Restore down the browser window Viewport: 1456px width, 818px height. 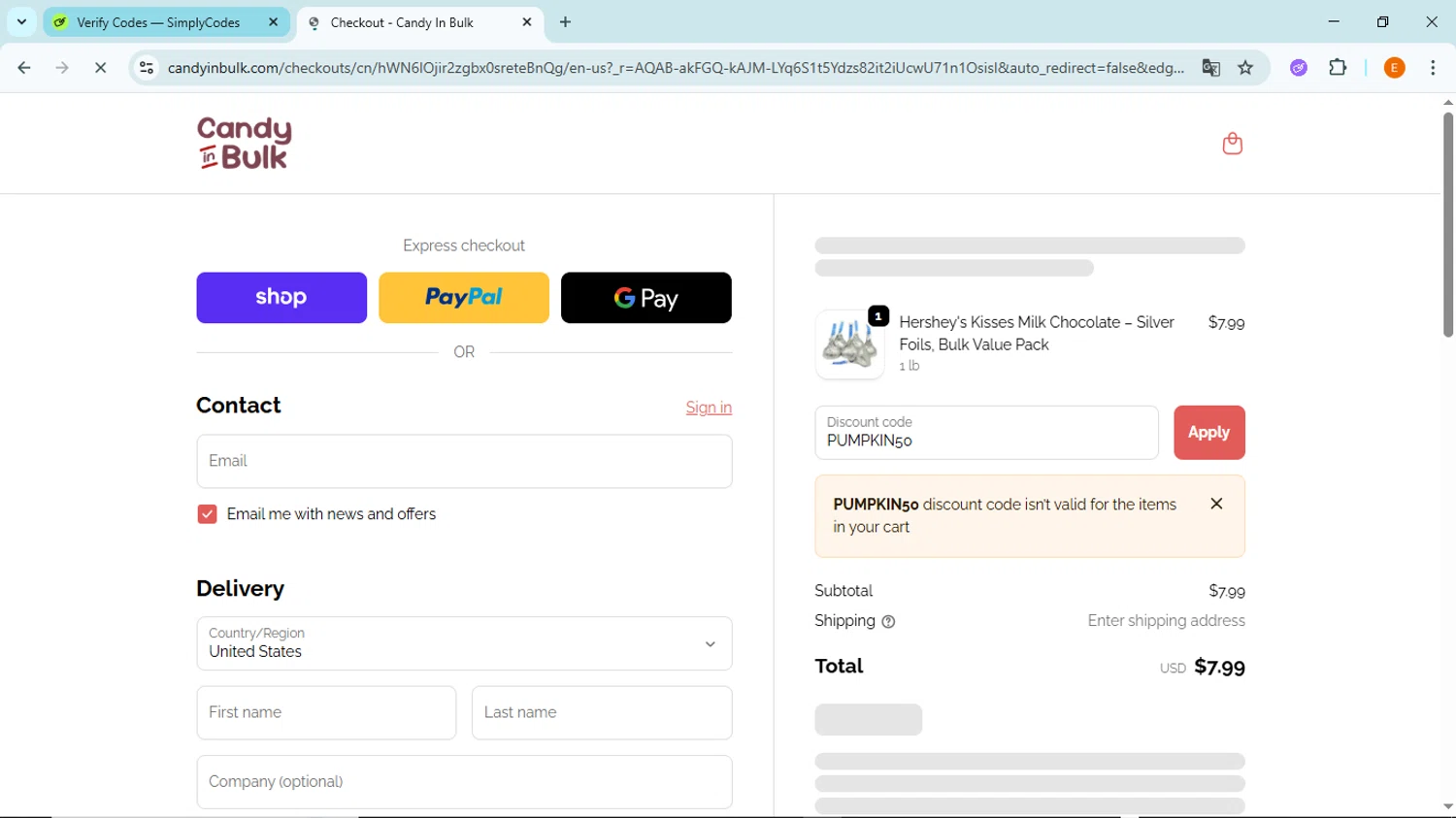pyautogui.click(x=1382, y=21)
